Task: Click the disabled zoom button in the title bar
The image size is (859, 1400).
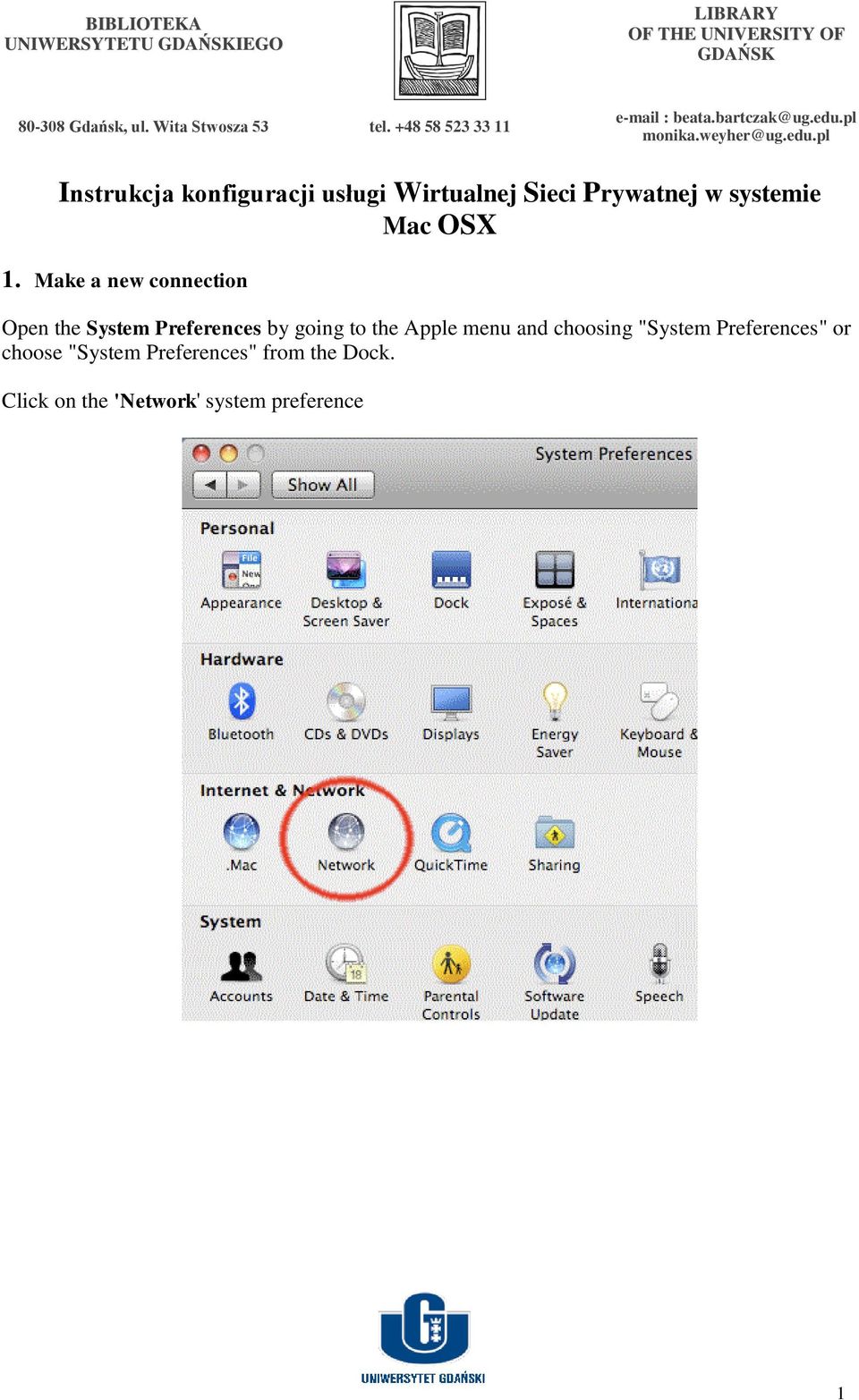Action: (256, 454)
